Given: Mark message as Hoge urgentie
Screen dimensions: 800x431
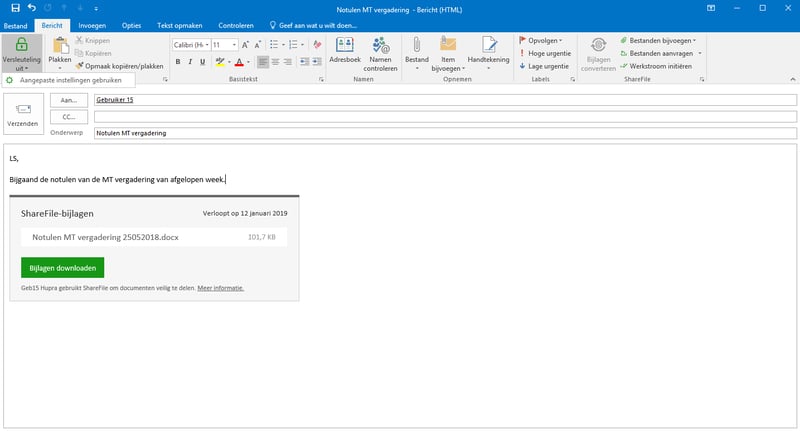Looking at the screenshot, I should [x=545, y=54].
